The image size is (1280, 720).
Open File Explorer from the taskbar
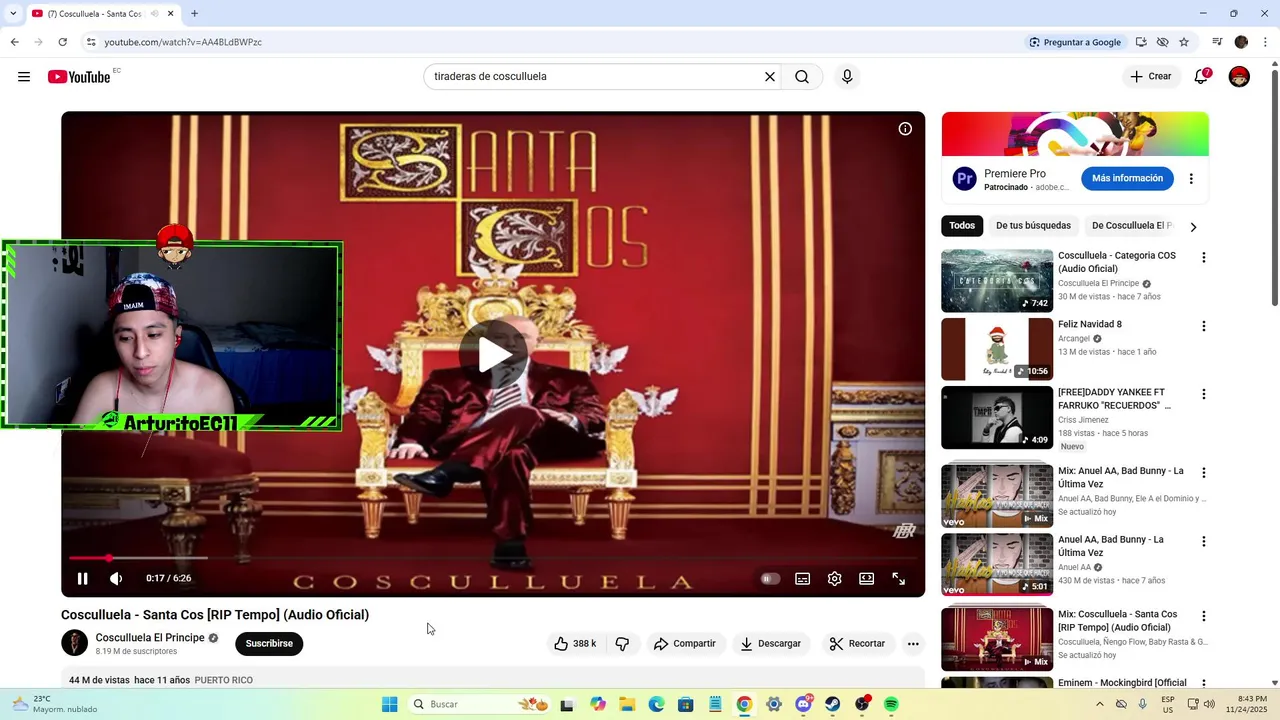(627, 704)
